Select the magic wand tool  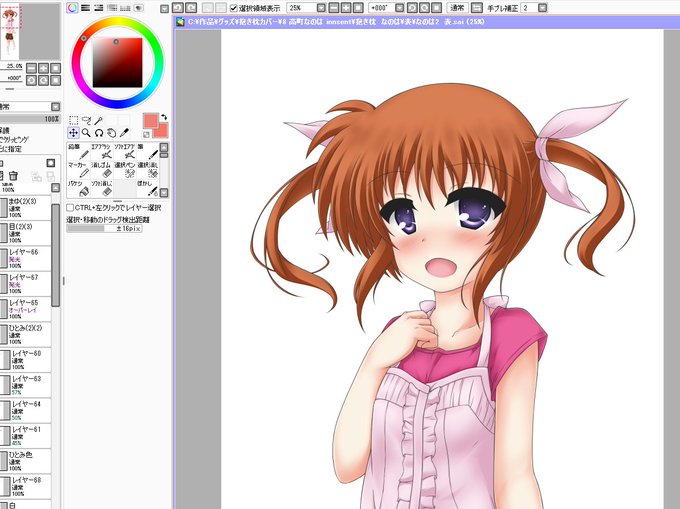click(98, 120)
